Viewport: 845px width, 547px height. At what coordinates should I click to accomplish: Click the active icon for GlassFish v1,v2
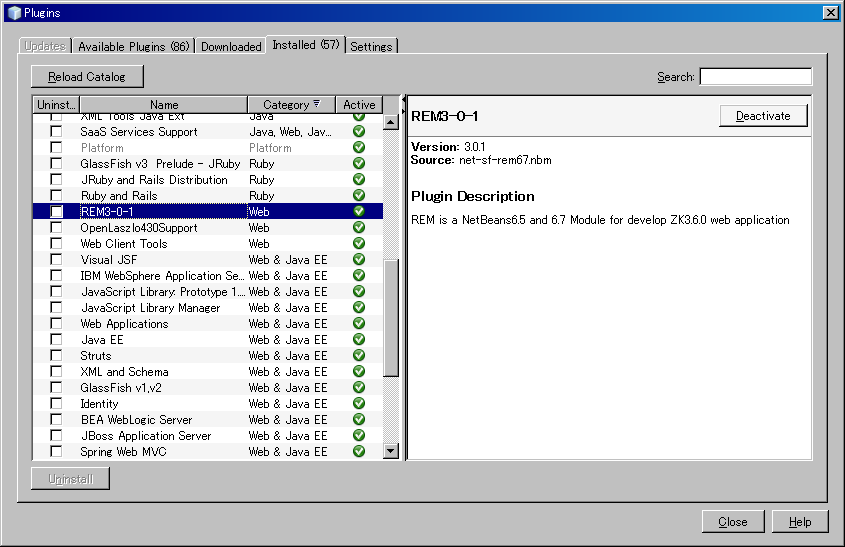click(x=359, y=387)
